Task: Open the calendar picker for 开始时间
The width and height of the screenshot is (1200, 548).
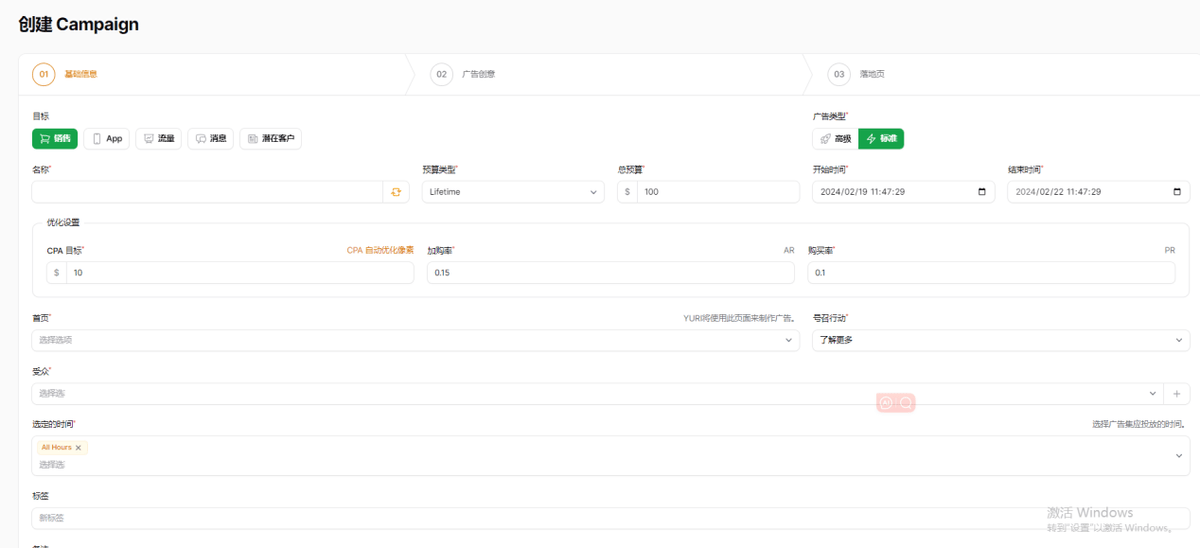Action: click(981, 192)
